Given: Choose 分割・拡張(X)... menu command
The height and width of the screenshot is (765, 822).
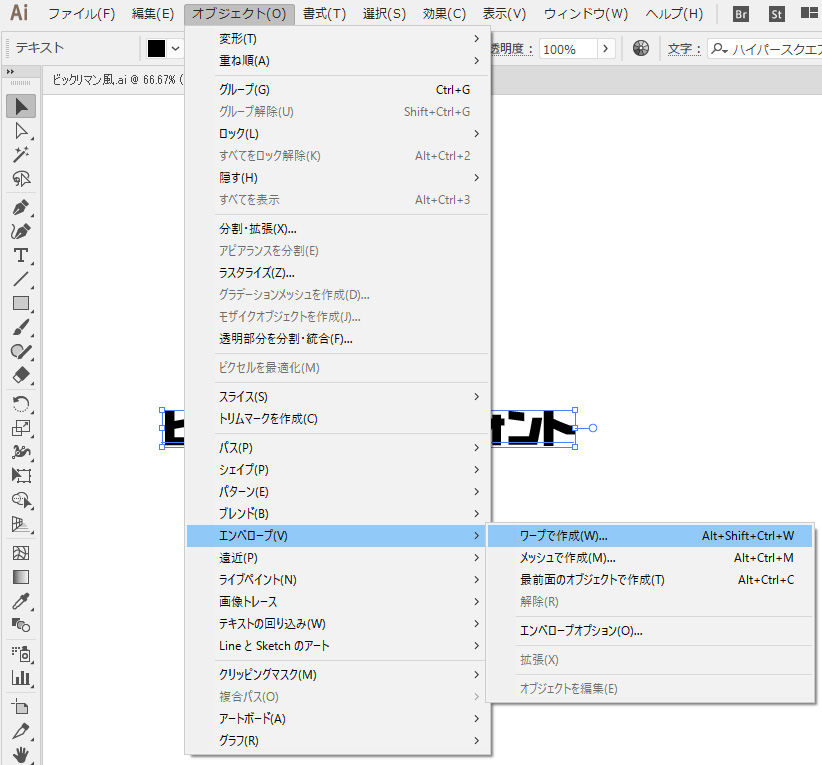Looking at the screenshot, I should coord(338,229).
